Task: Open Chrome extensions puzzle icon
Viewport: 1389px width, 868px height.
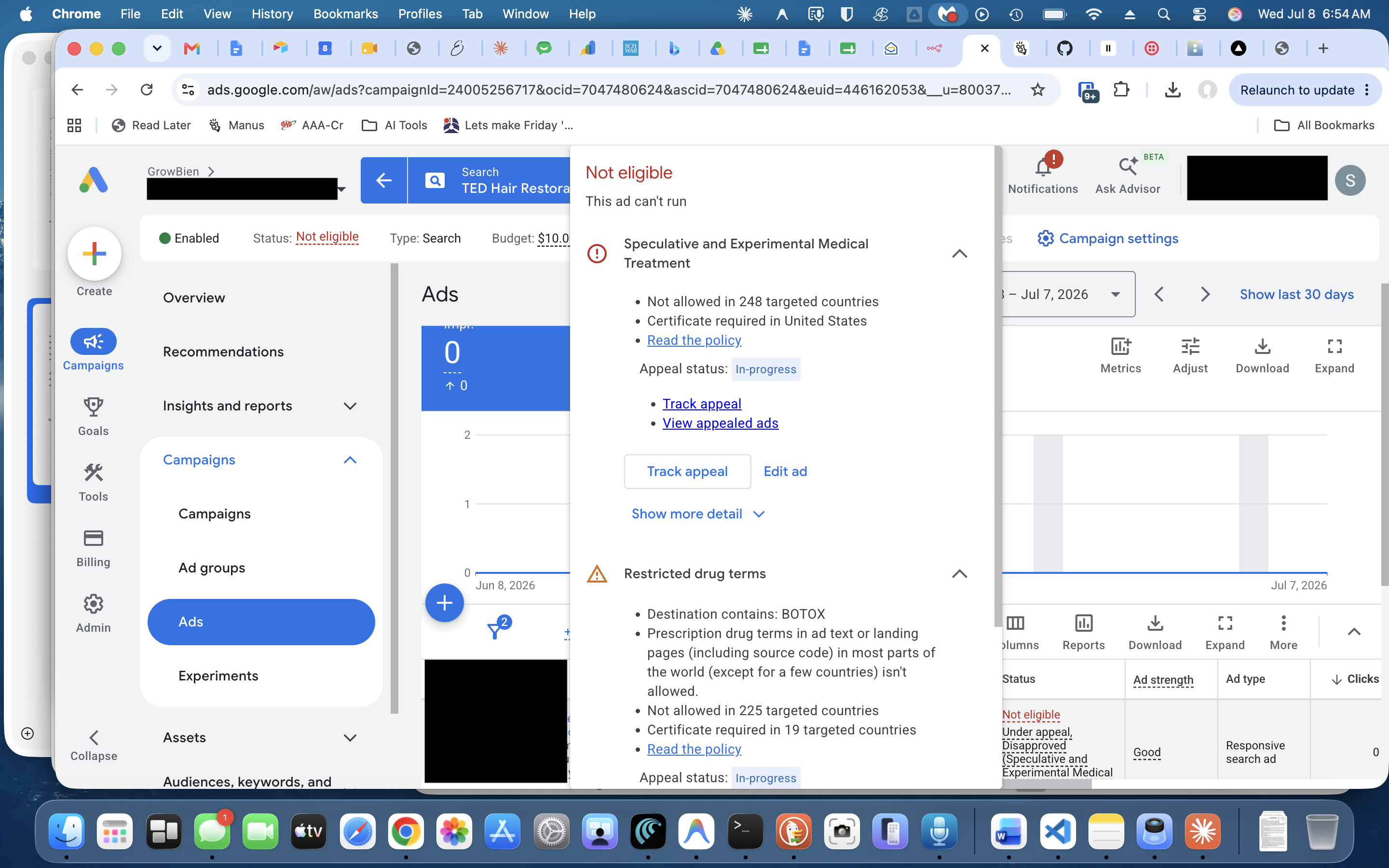Action: [1121, 90]
